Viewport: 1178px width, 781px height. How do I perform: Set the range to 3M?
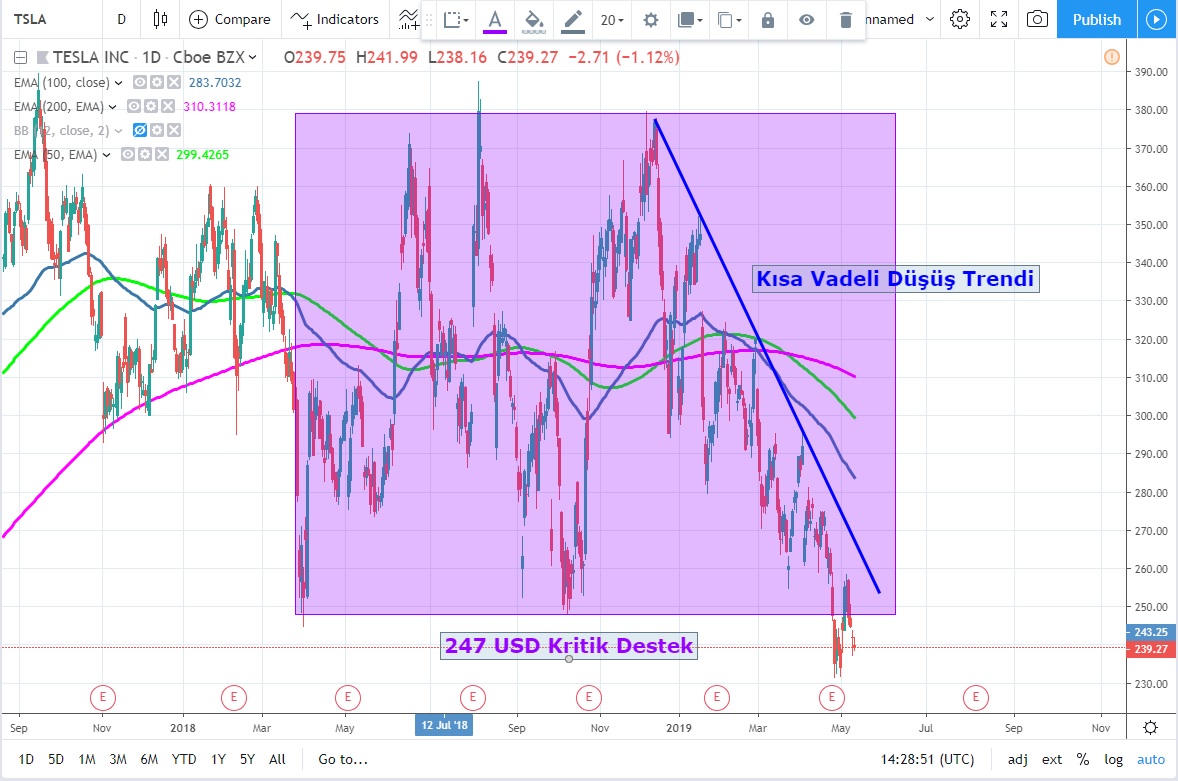118,759
